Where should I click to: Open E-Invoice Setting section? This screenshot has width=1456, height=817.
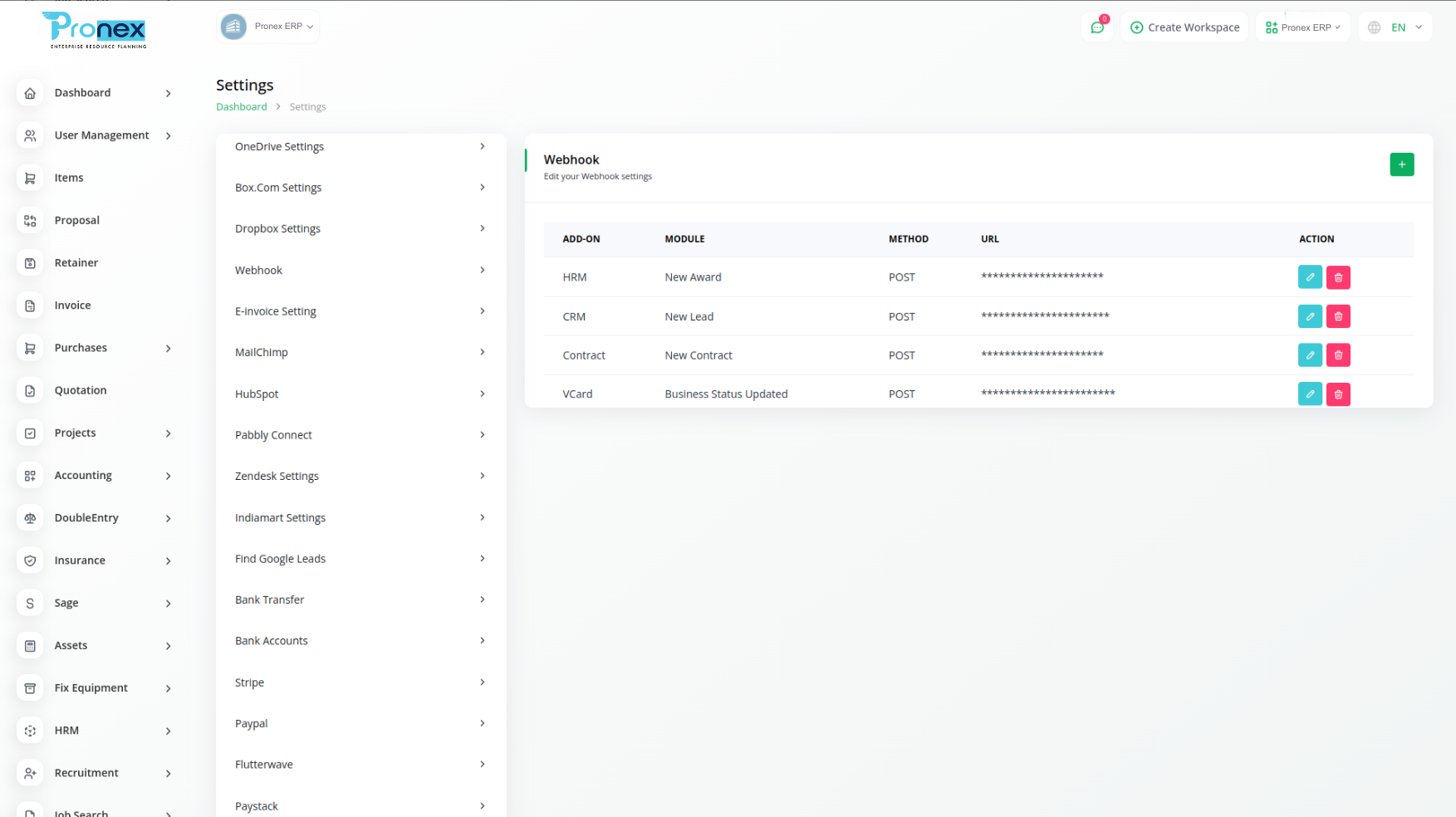tap(360, 311)
